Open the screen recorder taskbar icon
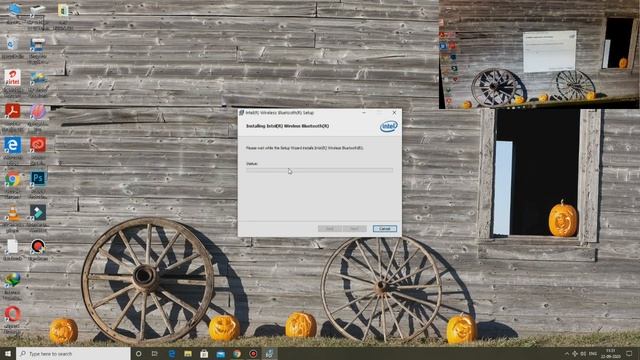 coord(253,353)
